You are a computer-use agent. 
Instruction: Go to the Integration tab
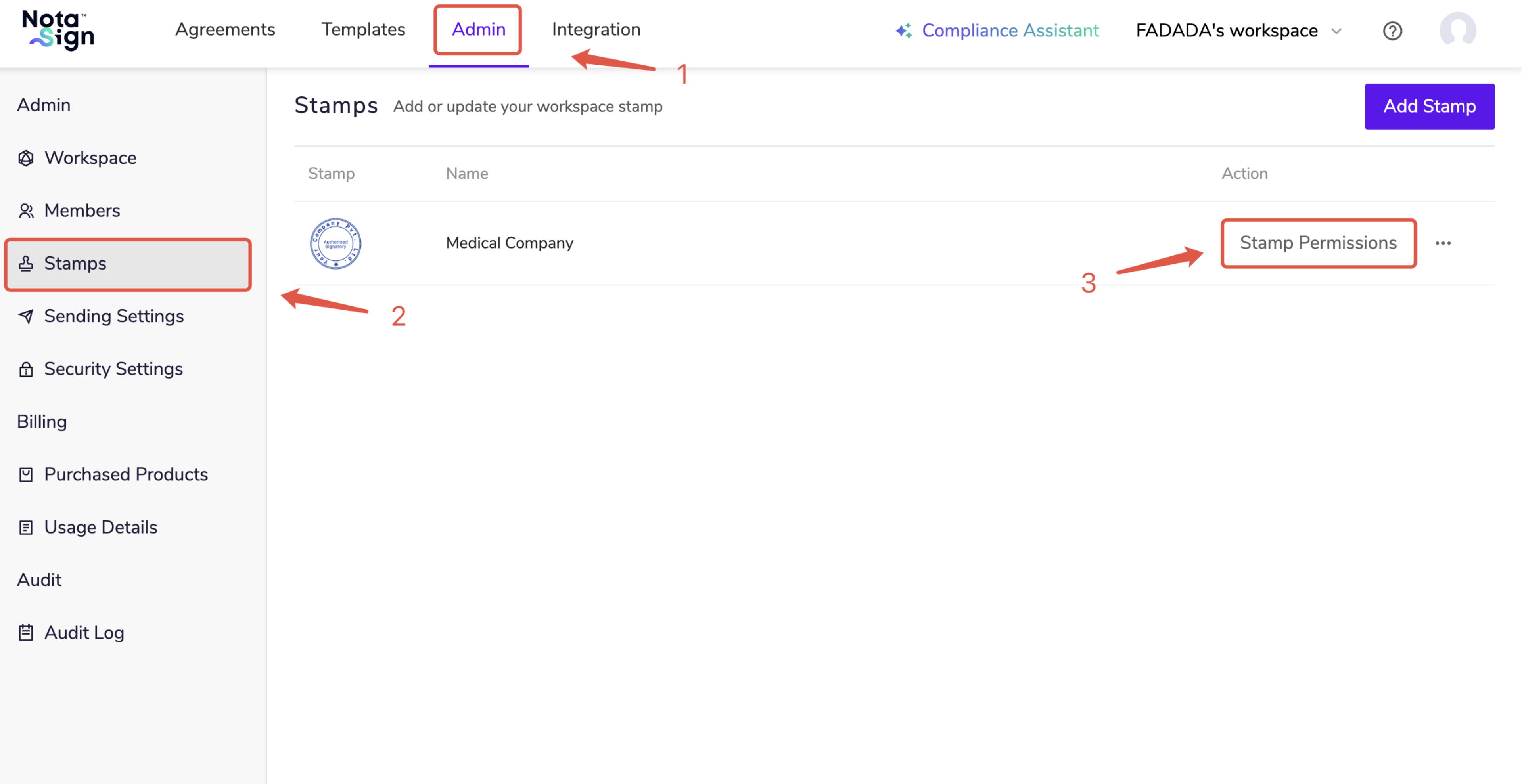tap(596, 29)
